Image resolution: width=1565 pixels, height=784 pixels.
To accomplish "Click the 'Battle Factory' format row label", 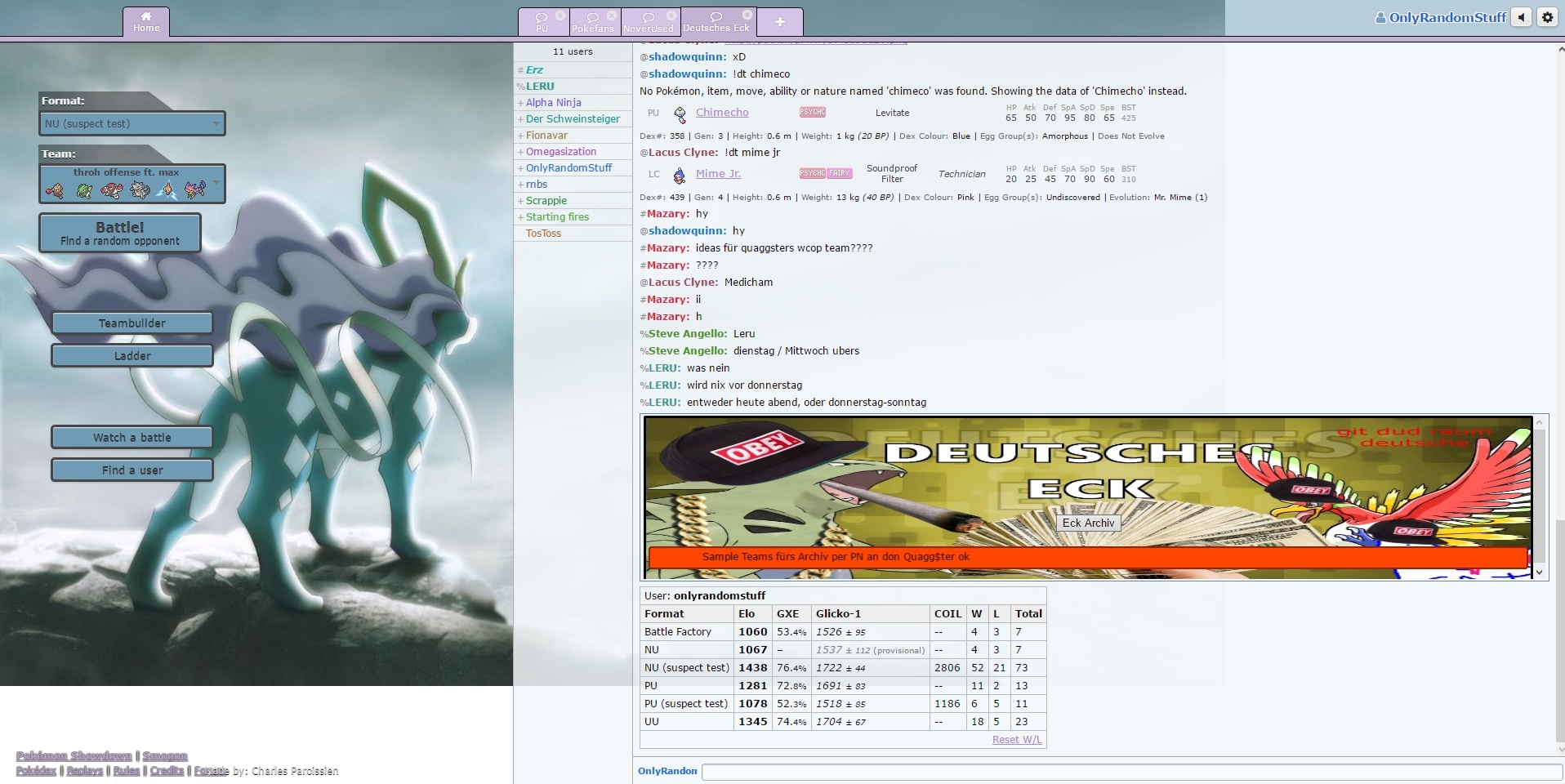I will [x=678, y=632].
